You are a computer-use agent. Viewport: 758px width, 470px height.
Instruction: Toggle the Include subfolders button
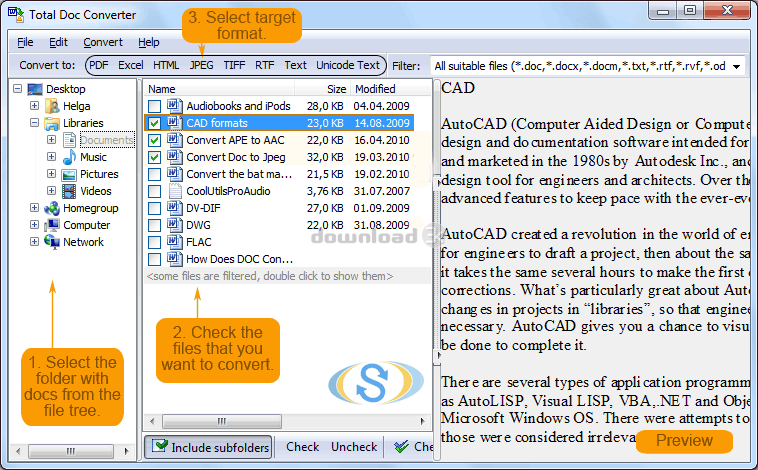(209, 447)
